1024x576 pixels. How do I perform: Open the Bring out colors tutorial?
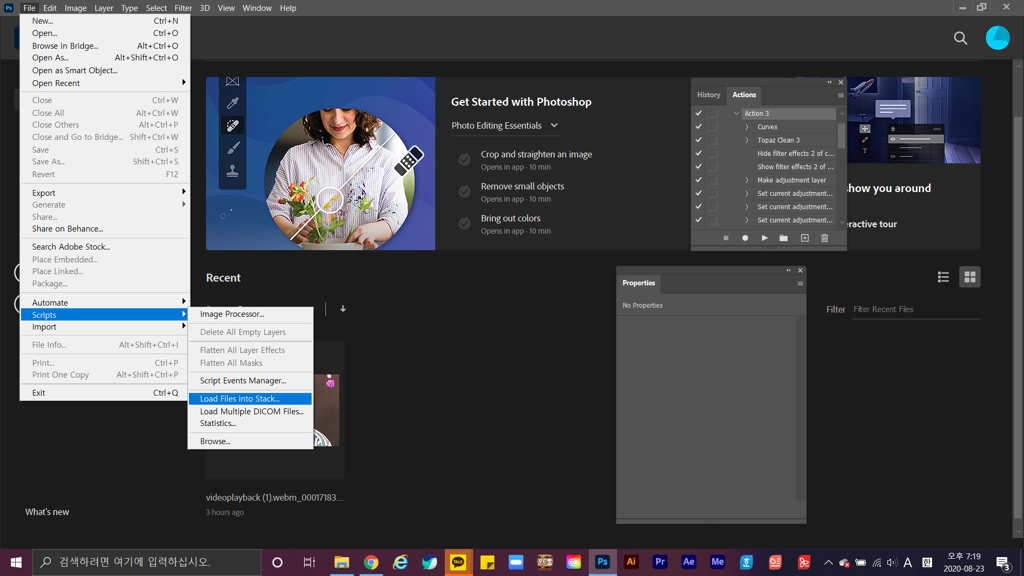coord(511,218)
